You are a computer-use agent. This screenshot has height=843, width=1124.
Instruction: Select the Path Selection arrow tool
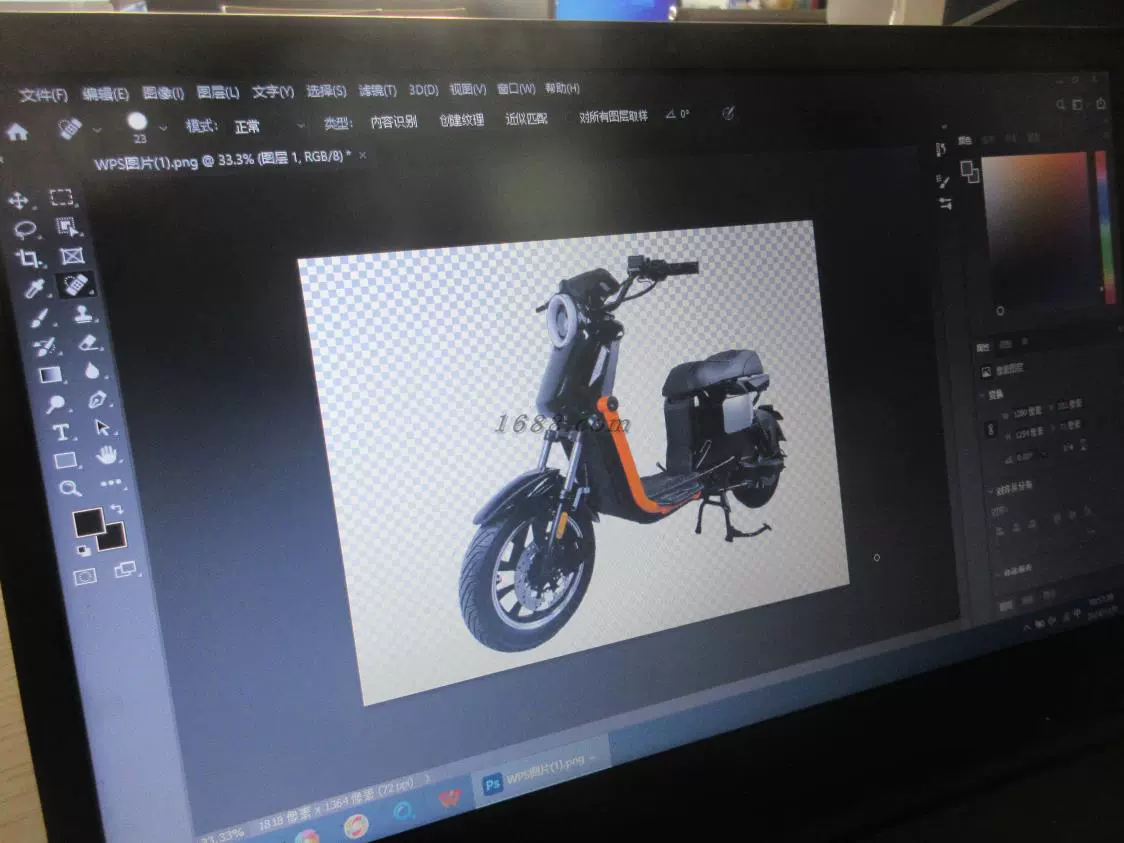click(x=103, y=428)
